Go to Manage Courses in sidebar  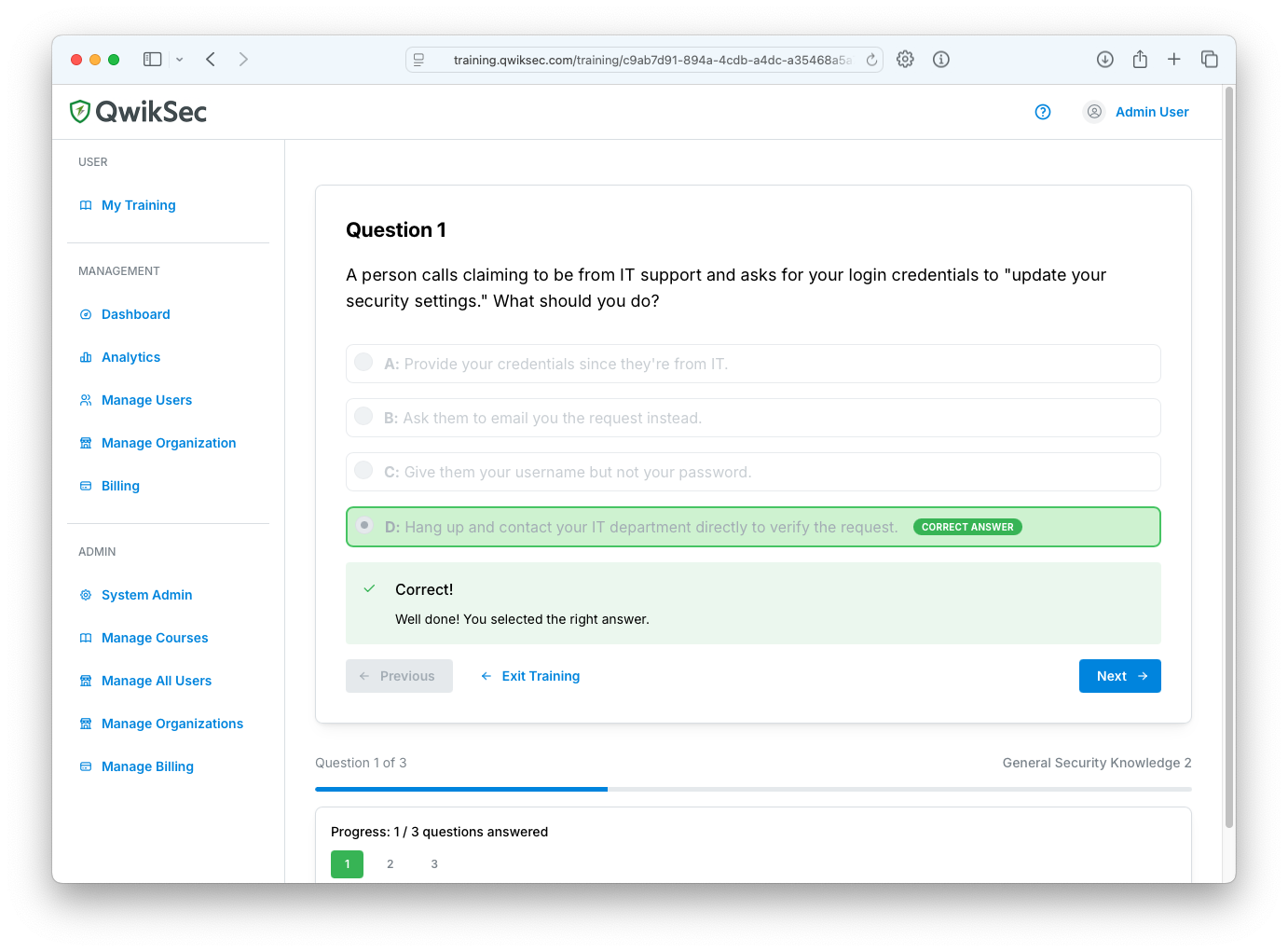coord(155,638)
